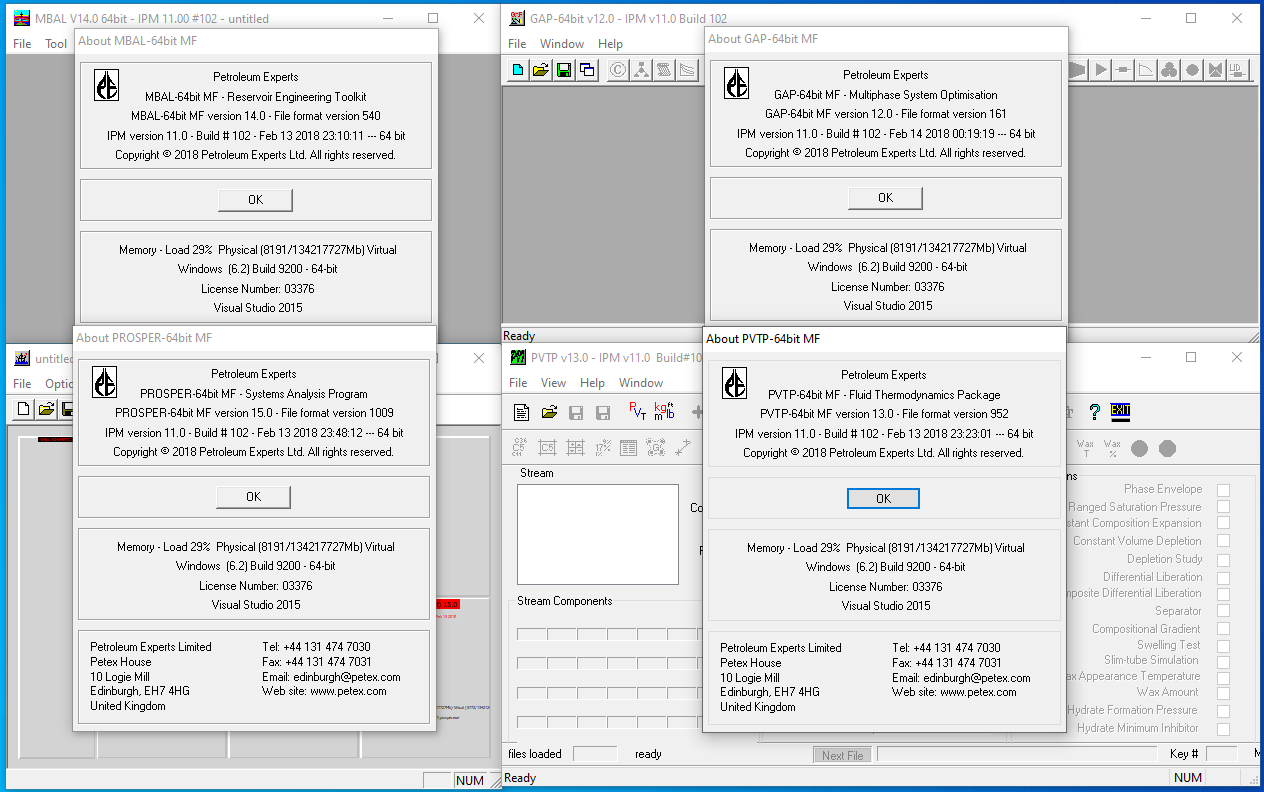Toggle Constant Volume Depletion checkbox

pos(1223,542)
